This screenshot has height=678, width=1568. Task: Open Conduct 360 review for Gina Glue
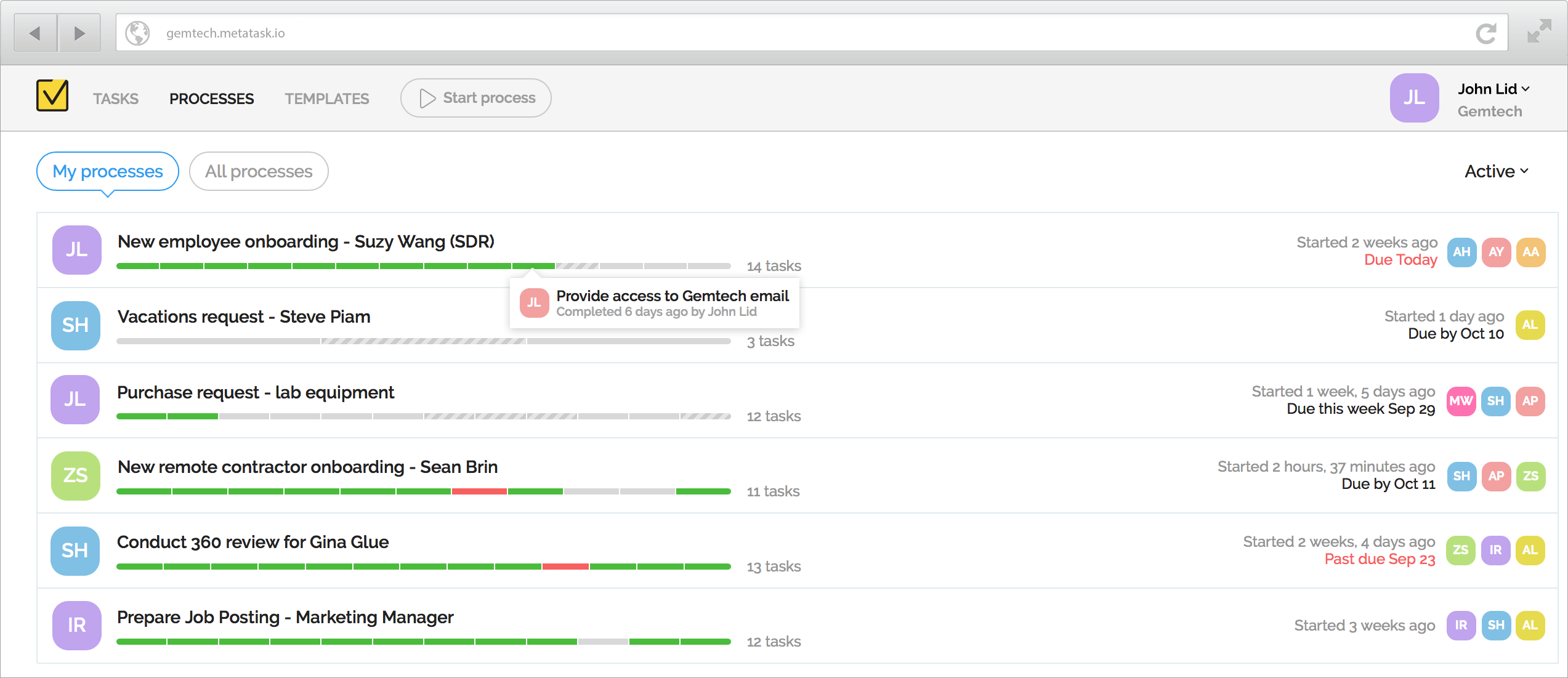click(253, 542)
